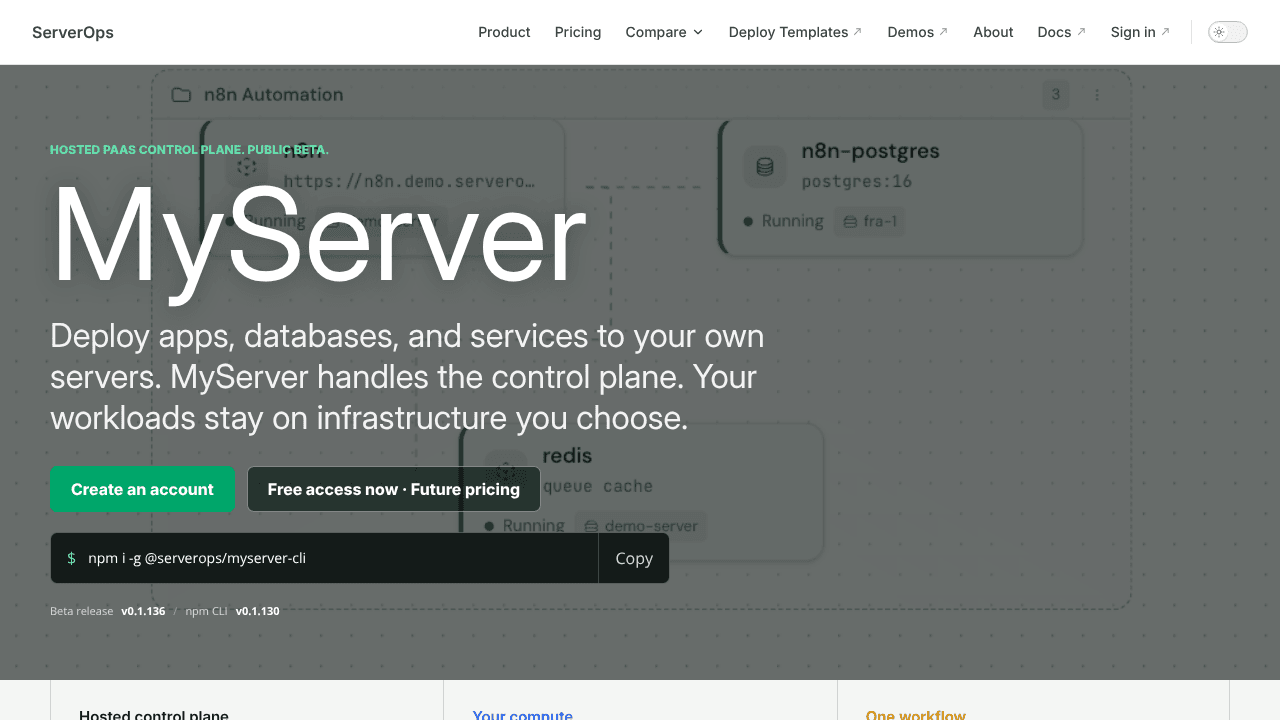Click the database icon on n8n-postgres card
This screenshot has height=720, width=1280.
coord(765,166)
